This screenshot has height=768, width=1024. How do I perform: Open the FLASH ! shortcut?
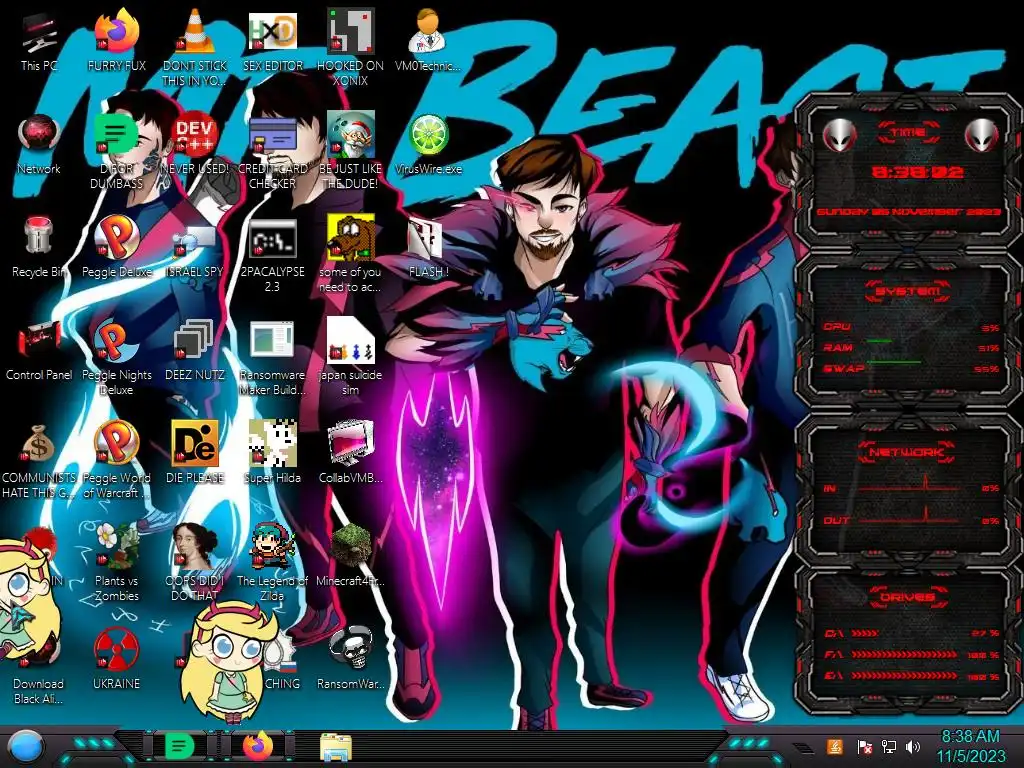tap(428, 248)
